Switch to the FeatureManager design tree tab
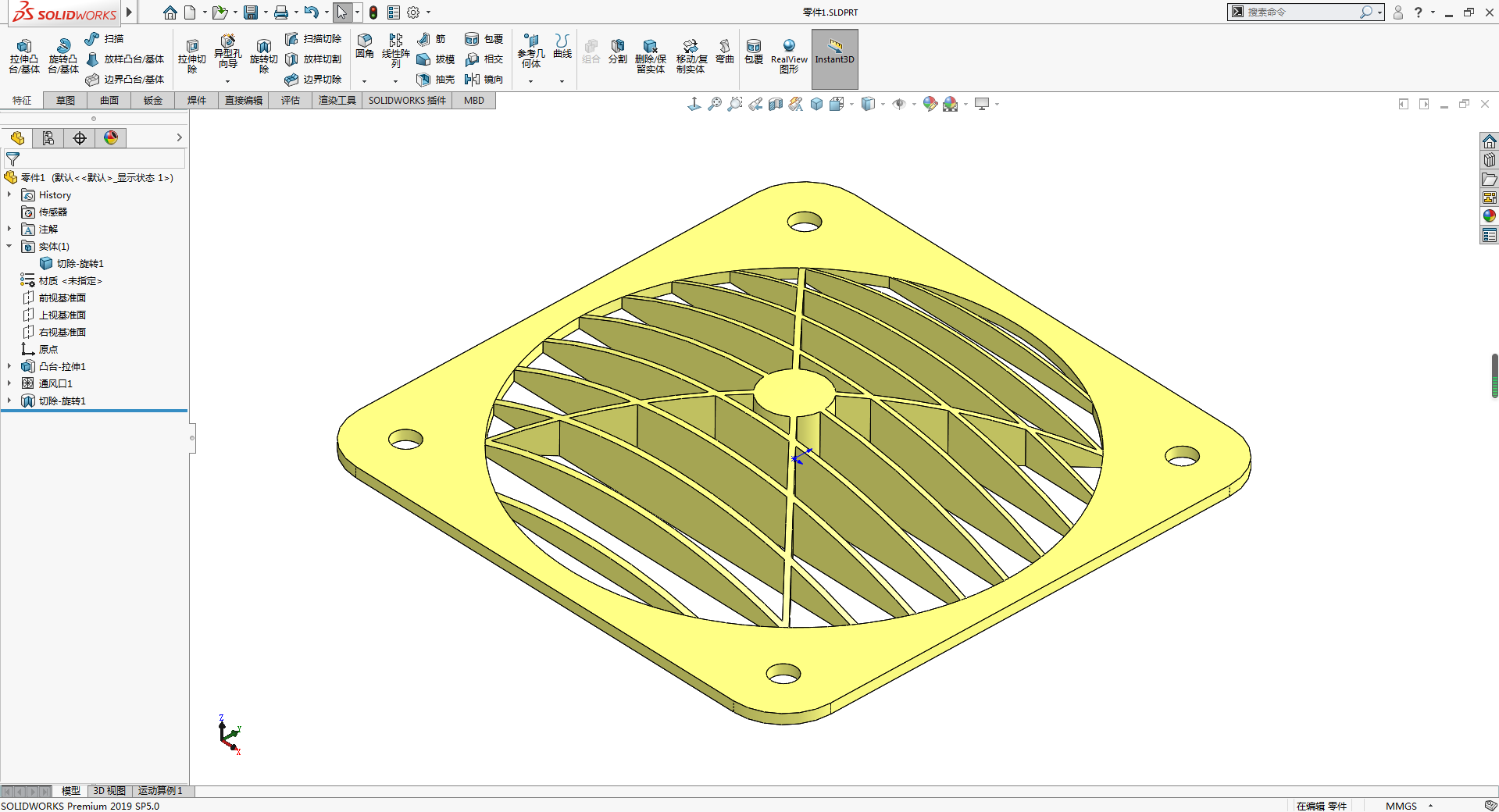1499x812 pixels. (17, 138)
